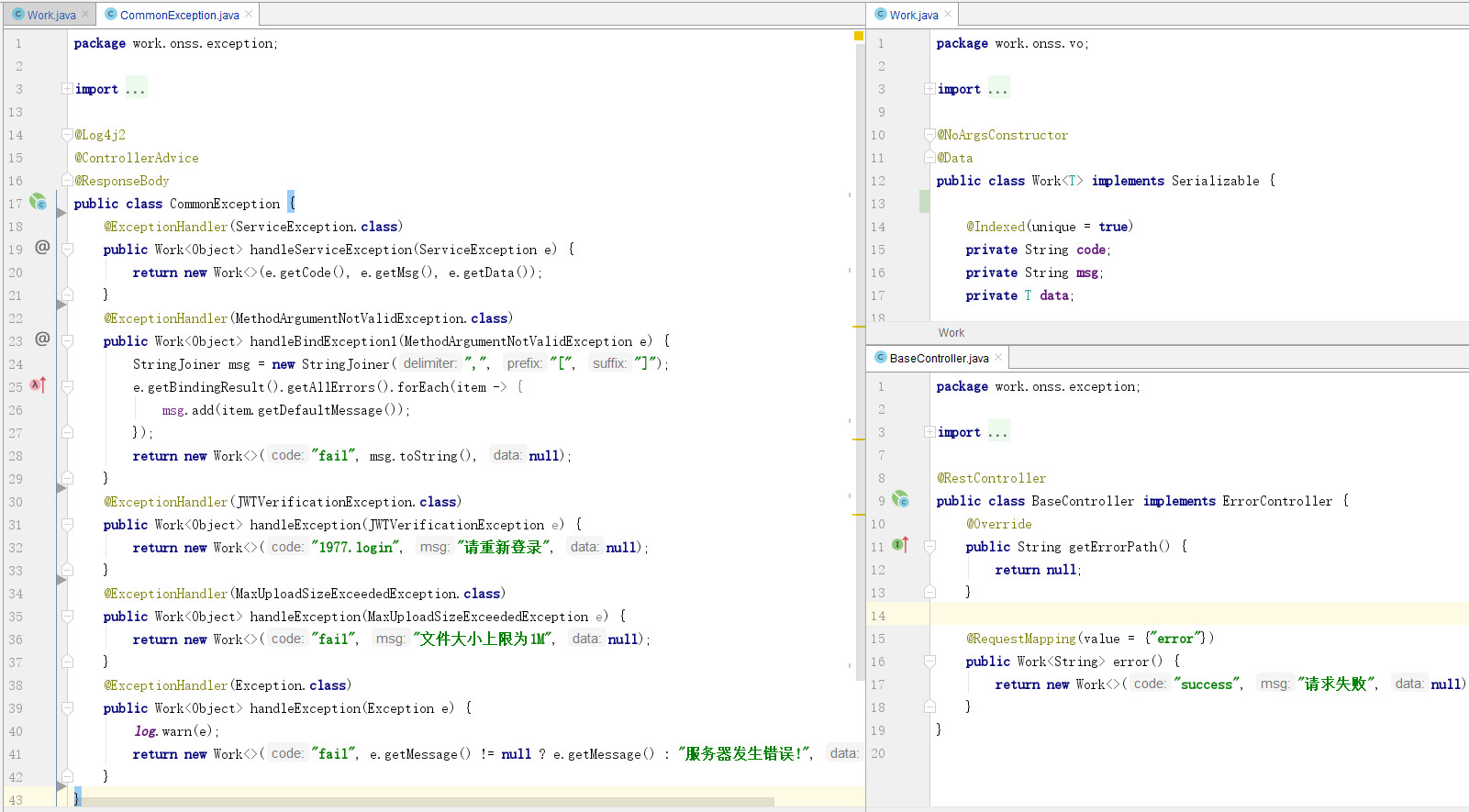Click the red up-arrow gutter icon on line 25
The image size is (1469, 812).
click(x=38, y=385)
